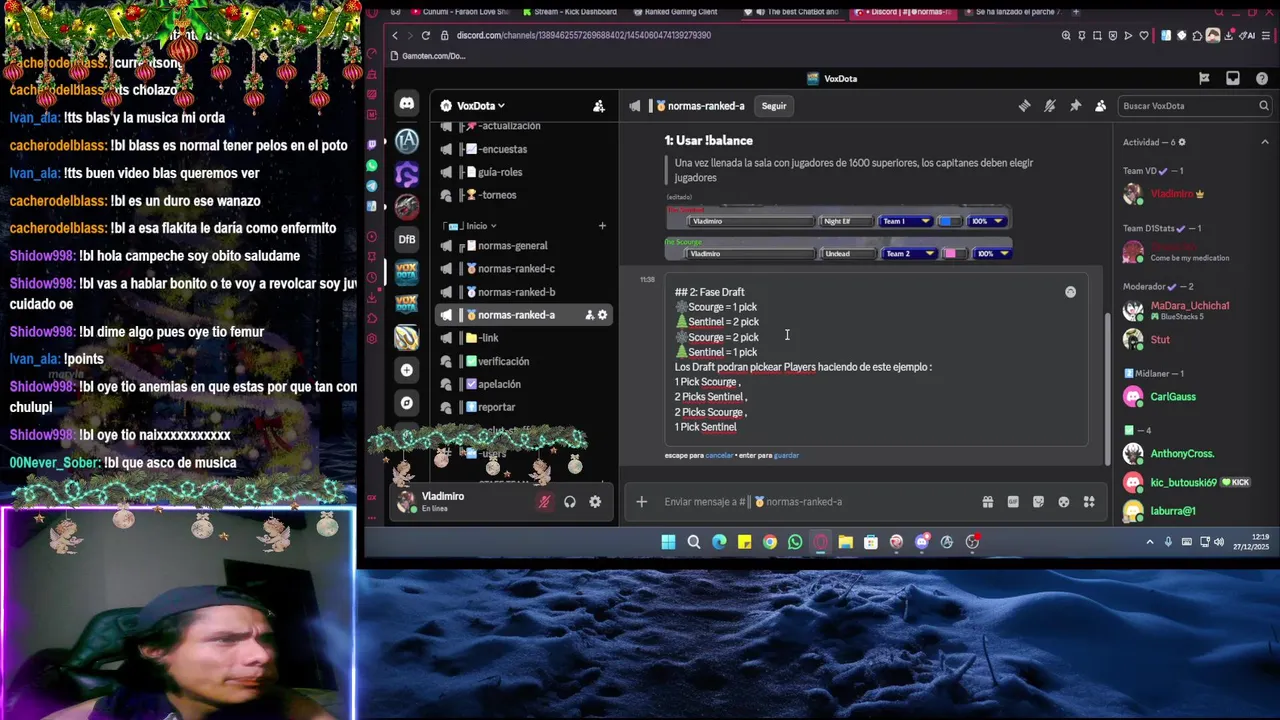
Task: Toggle the member list icon
Action: click(x=1100, y=106)
